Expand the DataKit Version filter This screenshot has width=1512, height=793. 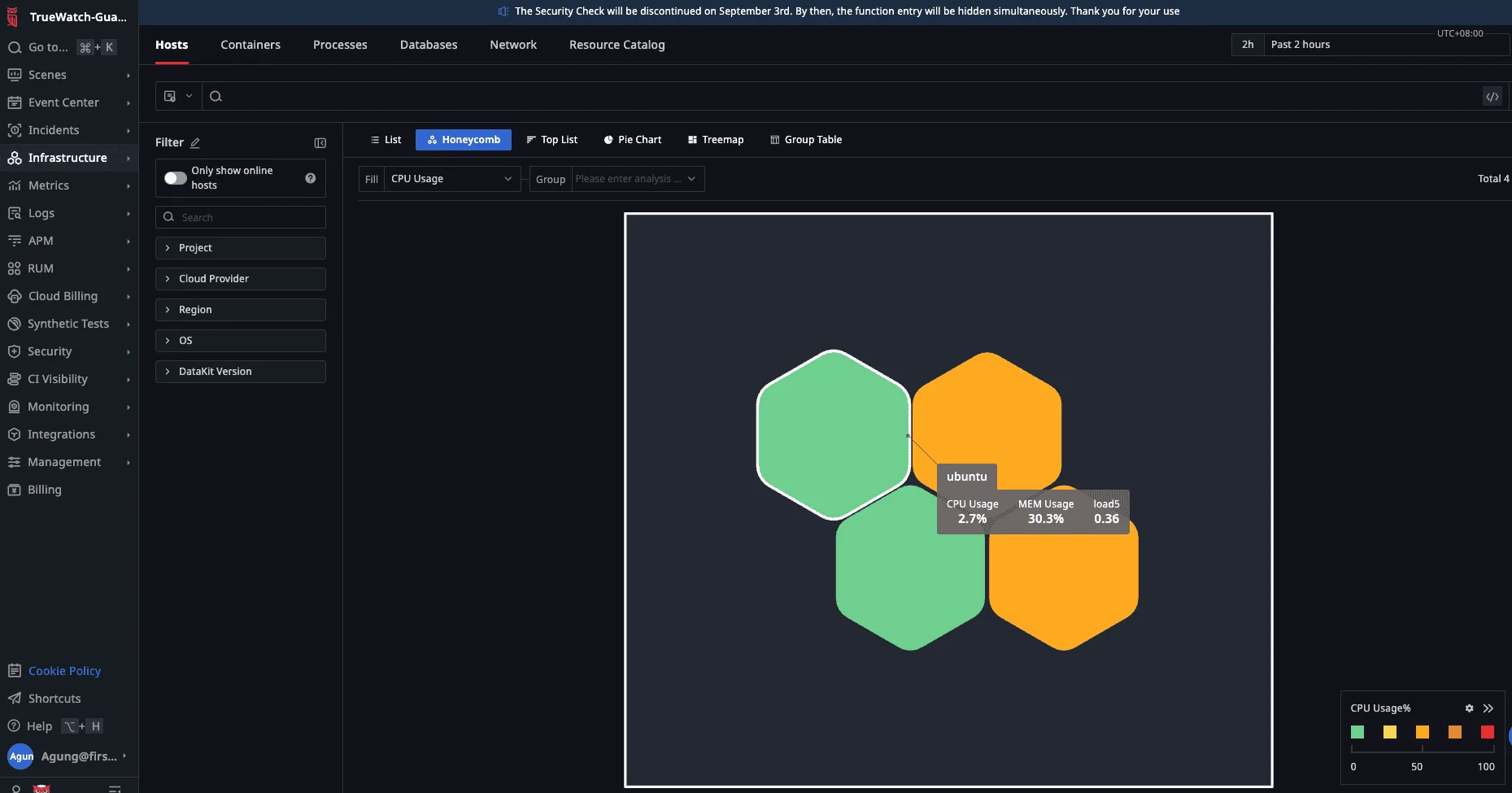click(x=241, y=372)
